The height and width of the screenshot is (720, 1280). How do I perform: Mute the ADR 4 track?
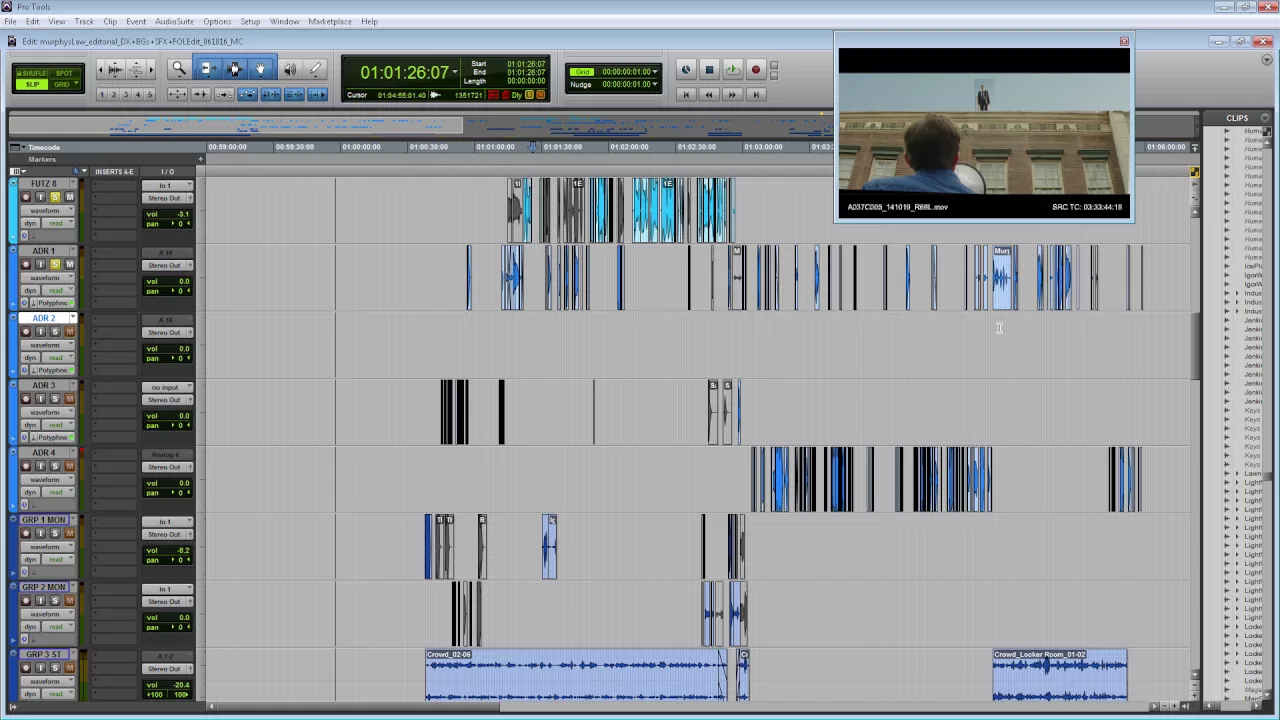(69, 466)
